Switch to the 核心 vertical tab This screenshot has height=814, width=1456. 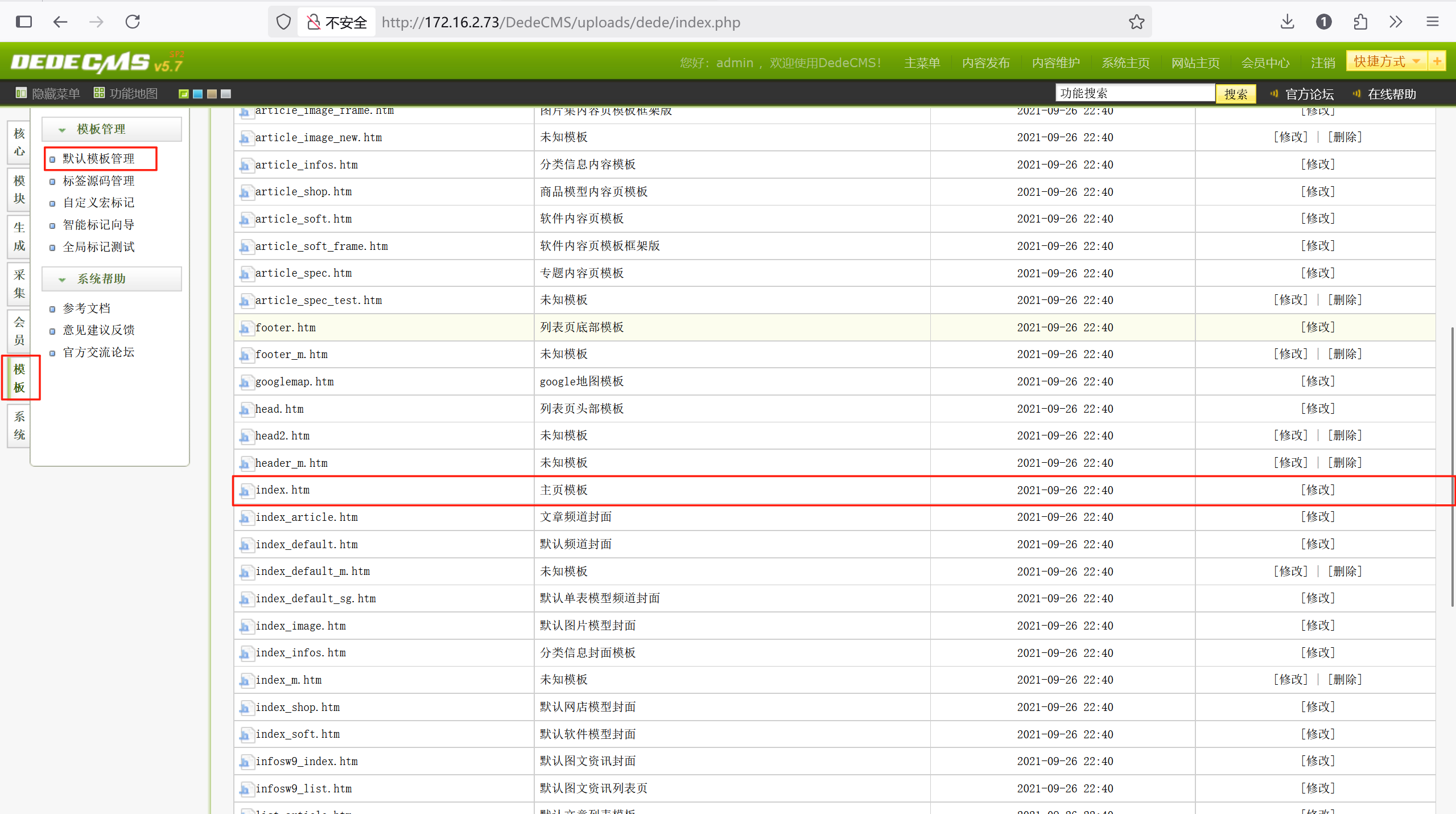[19, 142]
